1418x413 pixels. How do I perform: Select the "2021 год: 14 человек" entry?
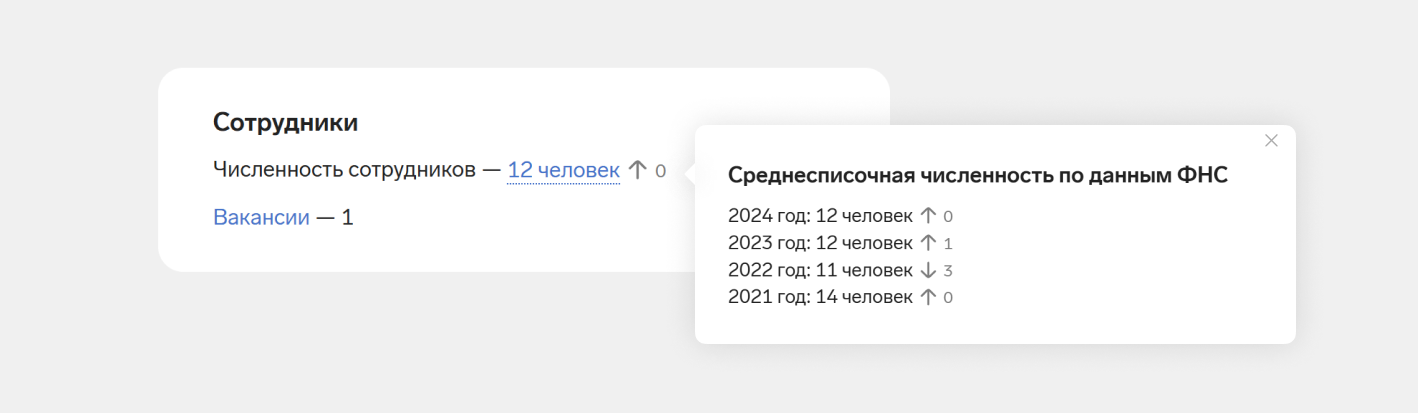[x=820, y=297]
